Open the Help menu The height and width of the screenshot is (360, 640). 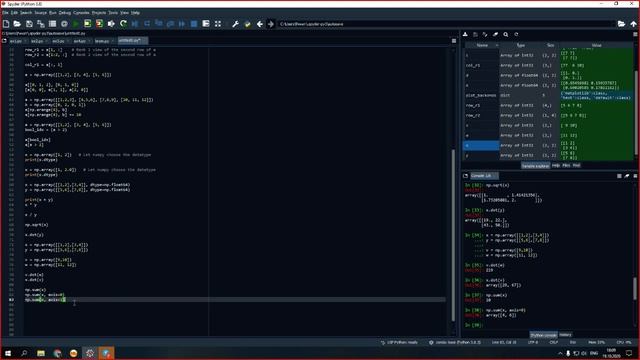135,13
